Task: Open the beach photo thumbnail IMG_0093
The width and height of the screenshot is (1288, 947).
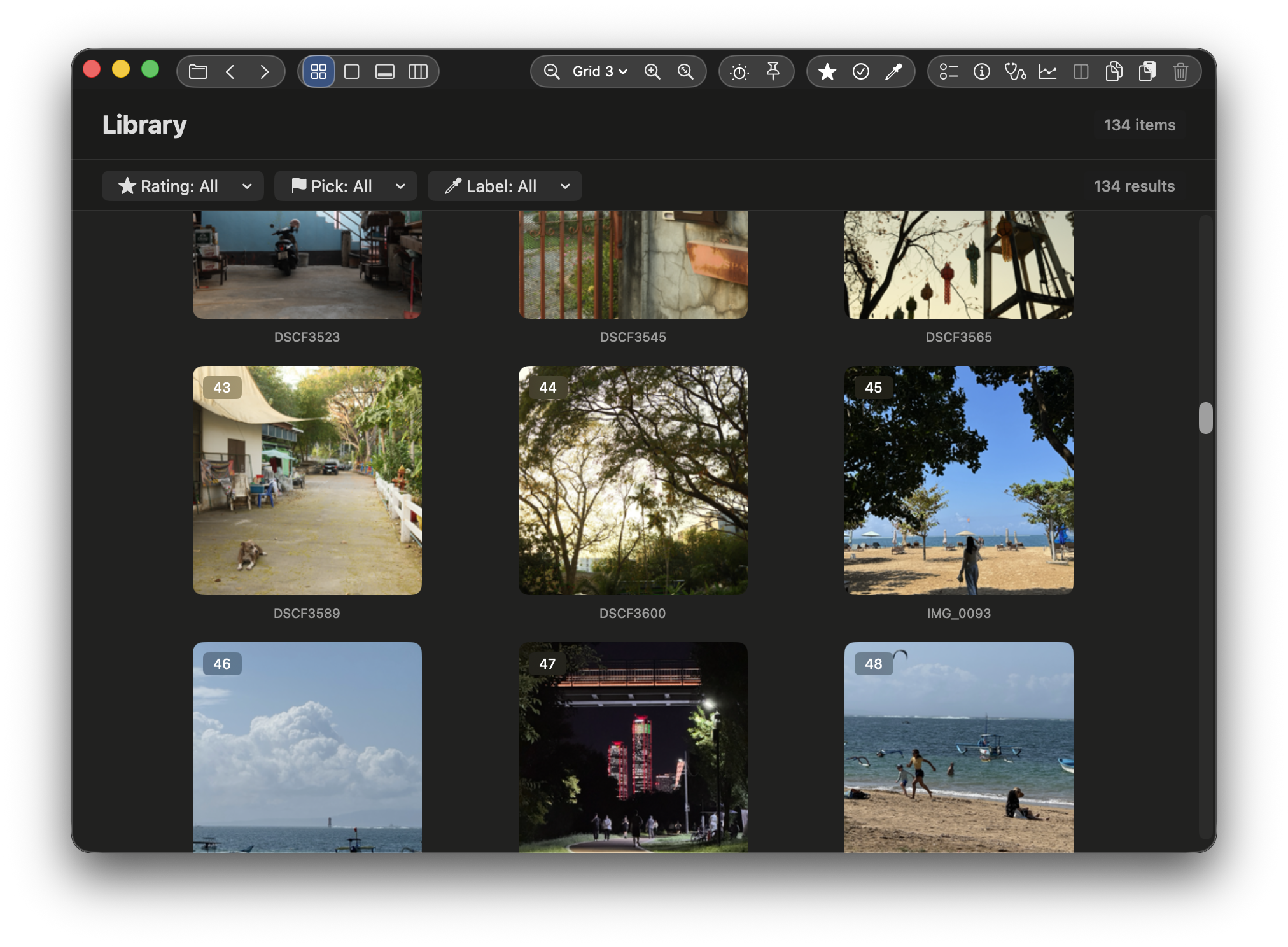Action: pyautogui.click(x=958, y=479)
